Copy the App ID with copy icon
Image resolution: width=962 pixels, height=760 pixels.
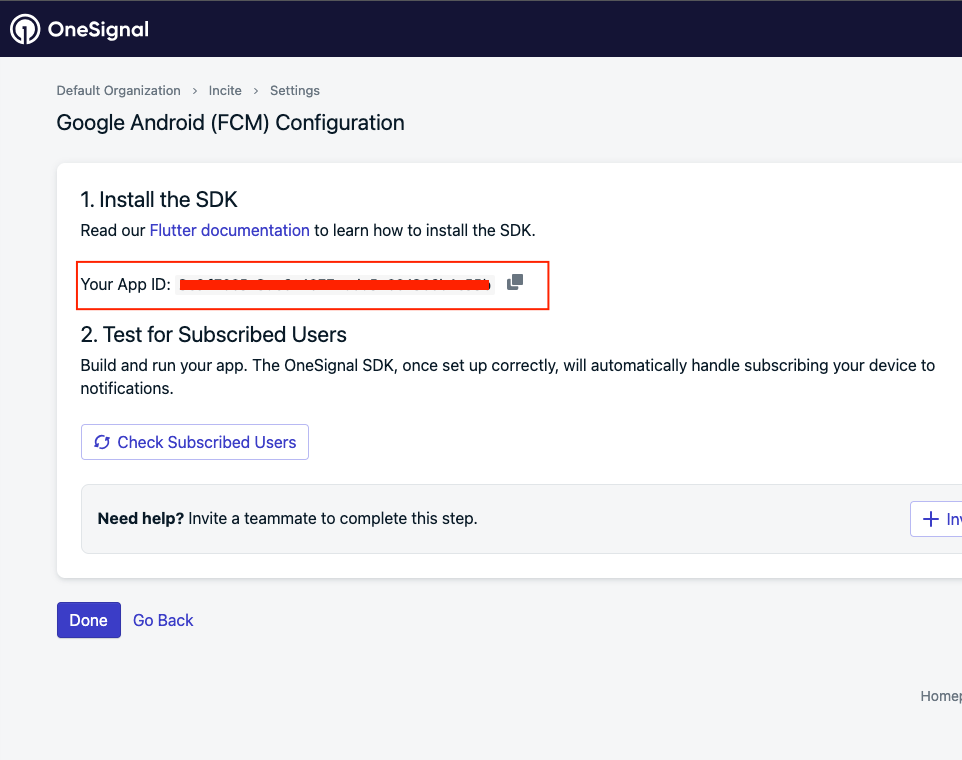[x=515, y=283]
